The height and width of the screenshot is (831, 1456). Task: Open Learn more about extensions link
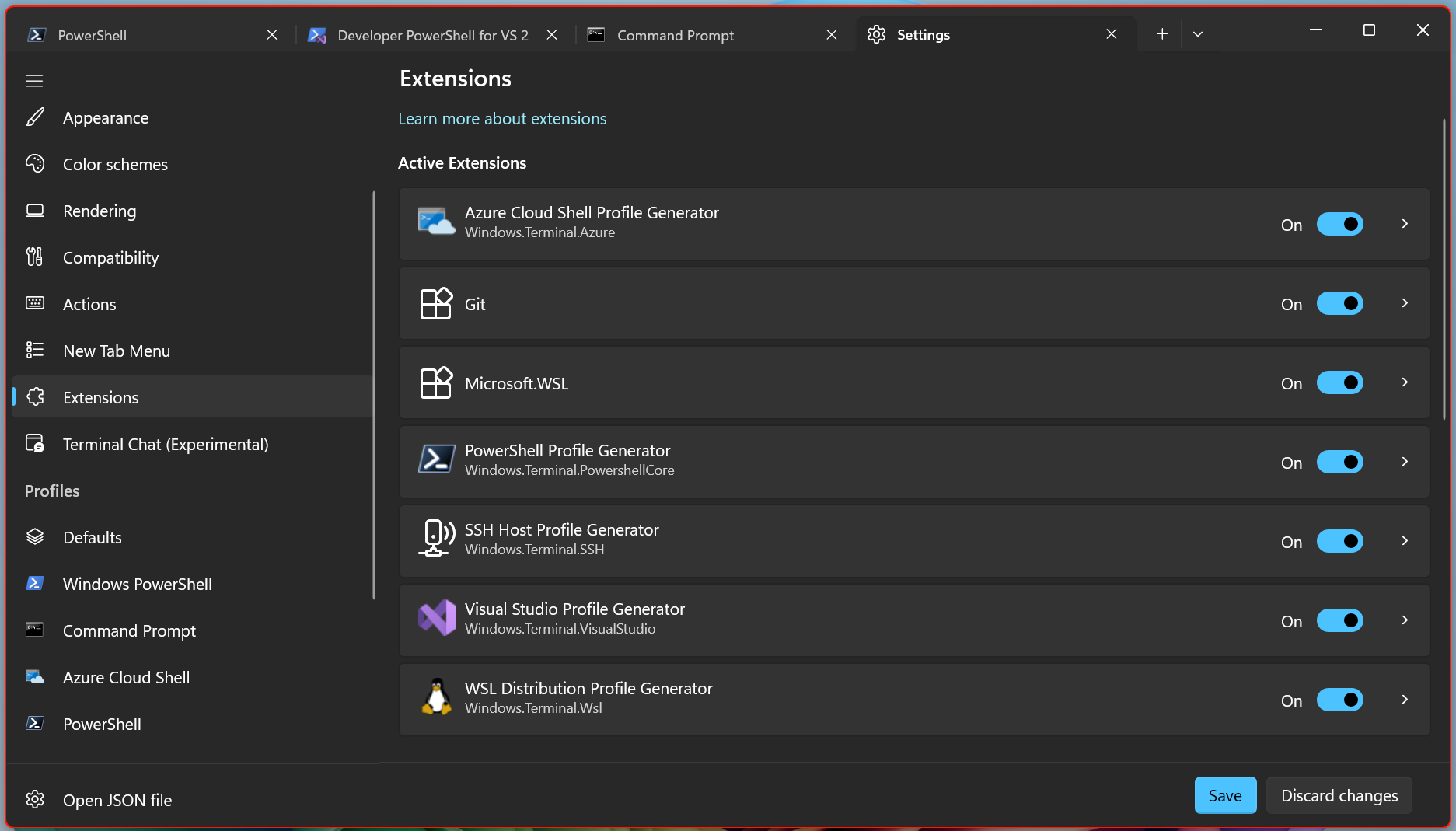[x=502, y=119]
